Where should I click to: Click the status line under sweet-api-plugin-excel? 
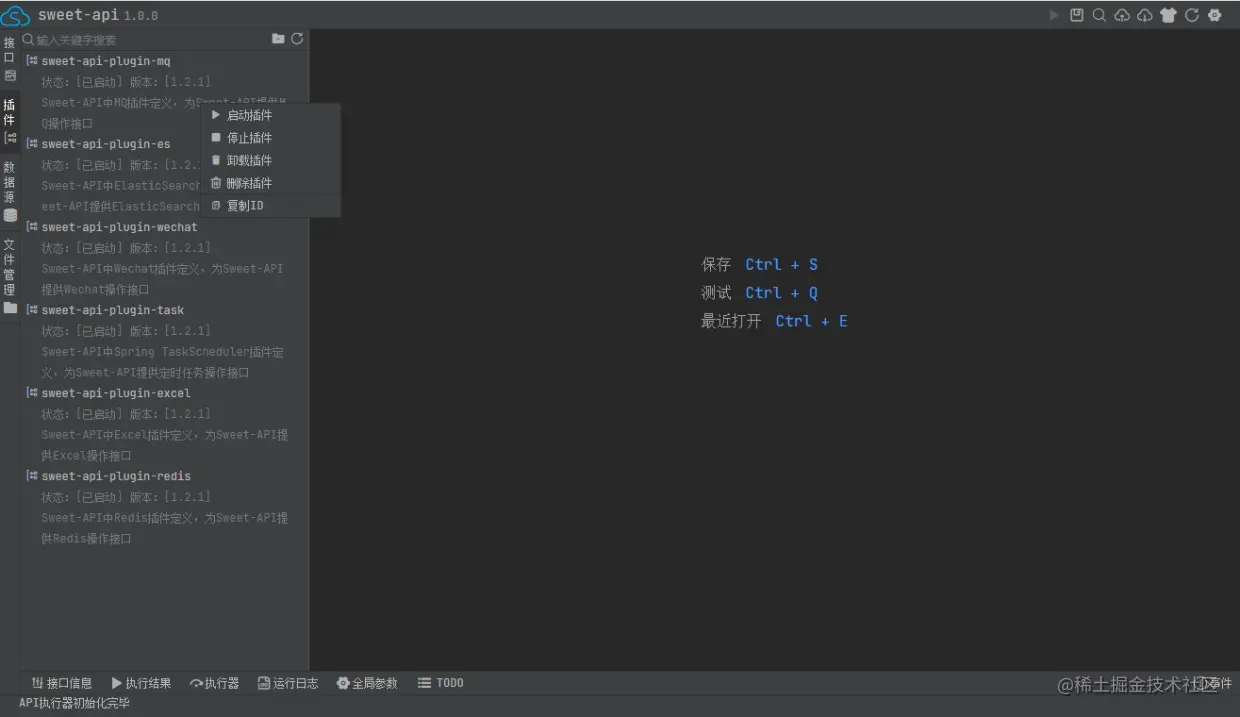point(126,414)
